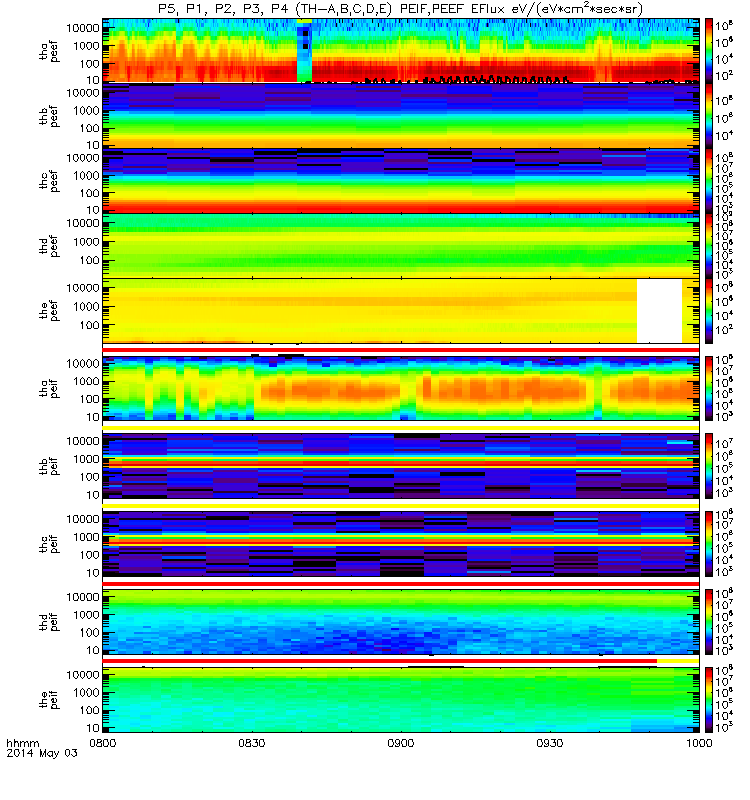Click the color bar beside thb peif panel

[x=709, y=466]
